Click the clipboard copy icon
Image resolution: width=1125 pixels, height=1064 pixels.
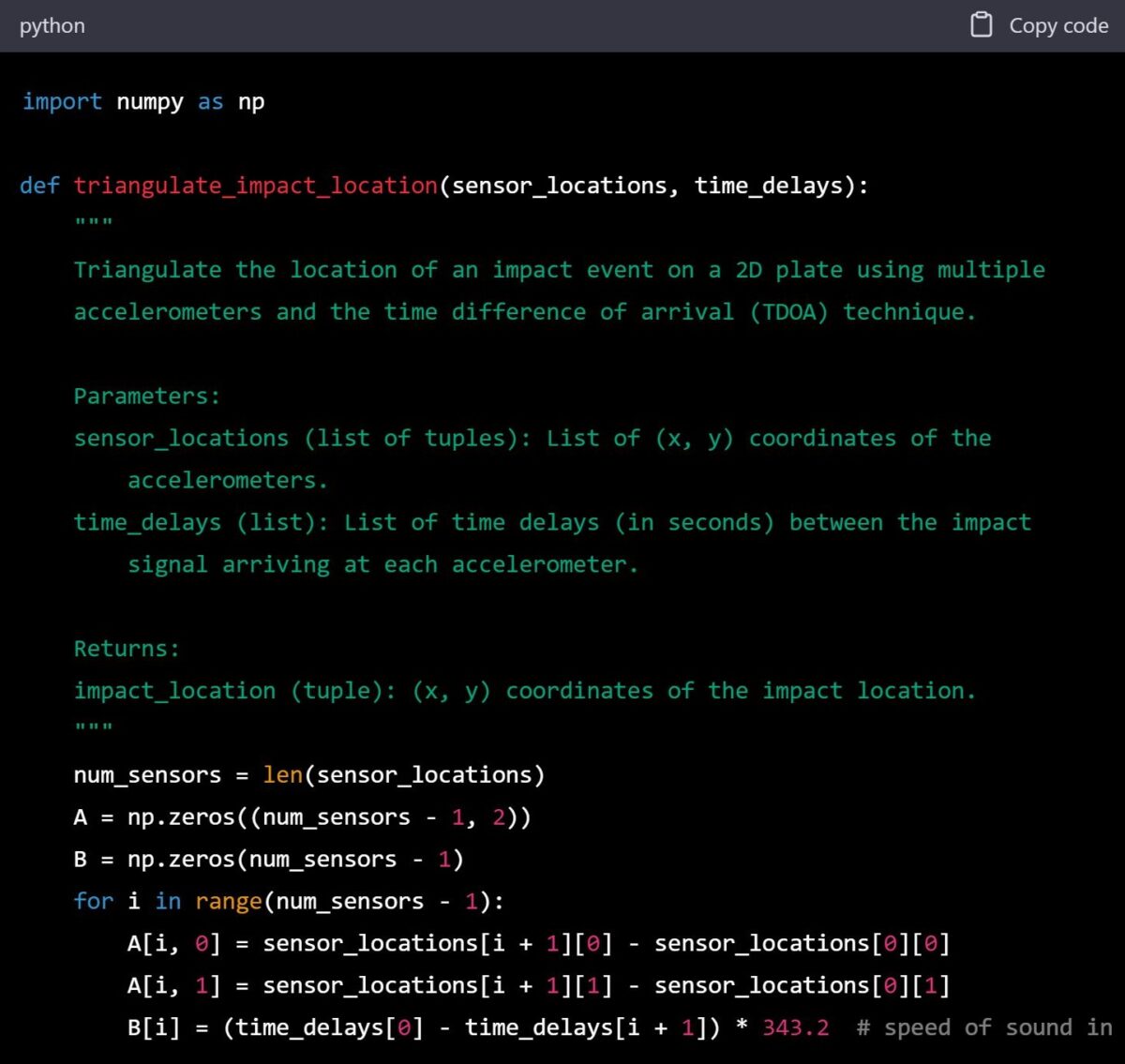[981, 25]
